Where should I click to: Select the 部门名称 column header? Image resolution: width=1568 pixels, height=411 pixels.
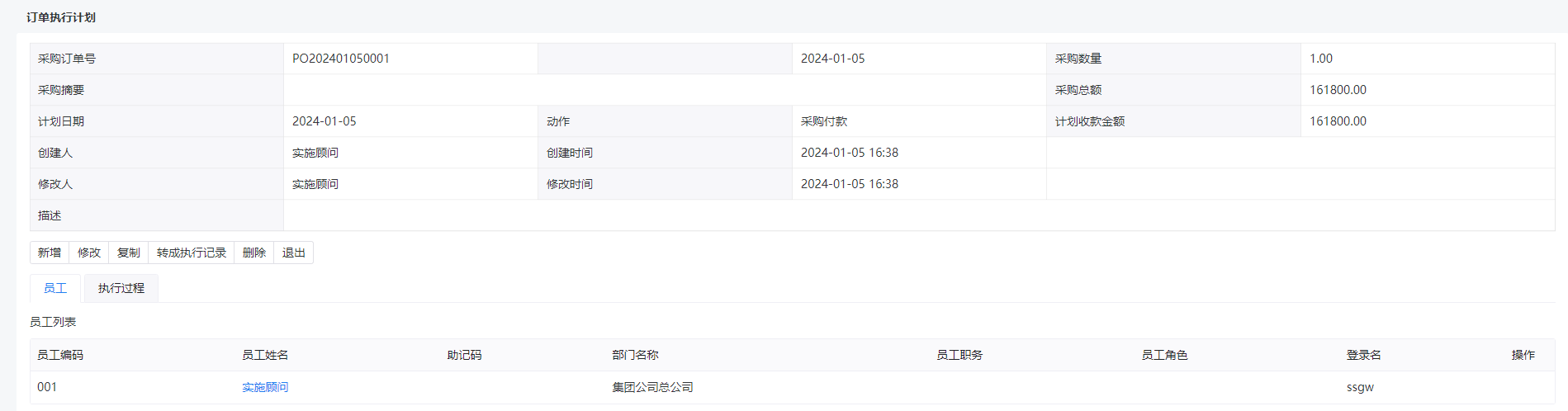coord(635,355)
